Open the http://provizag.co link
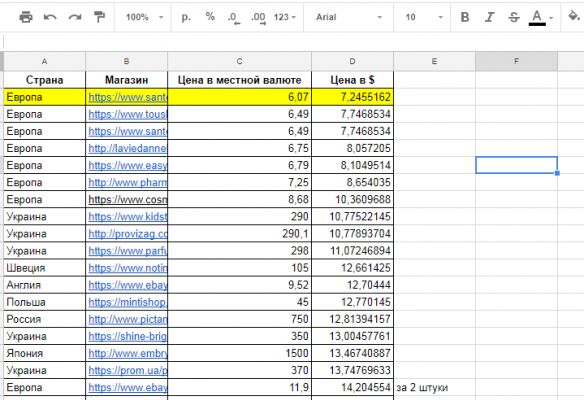584x400 pixels. [128, 234]
